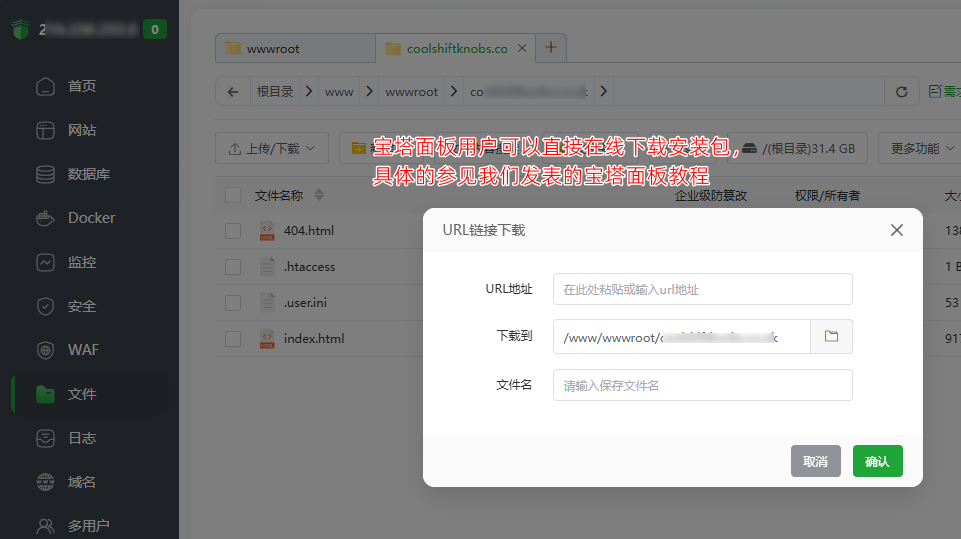Image resolution: width=961 pixels, height=539 pixels.
Task: Check the .user.ini file checkbox
Action: click(x=233, y=302)
